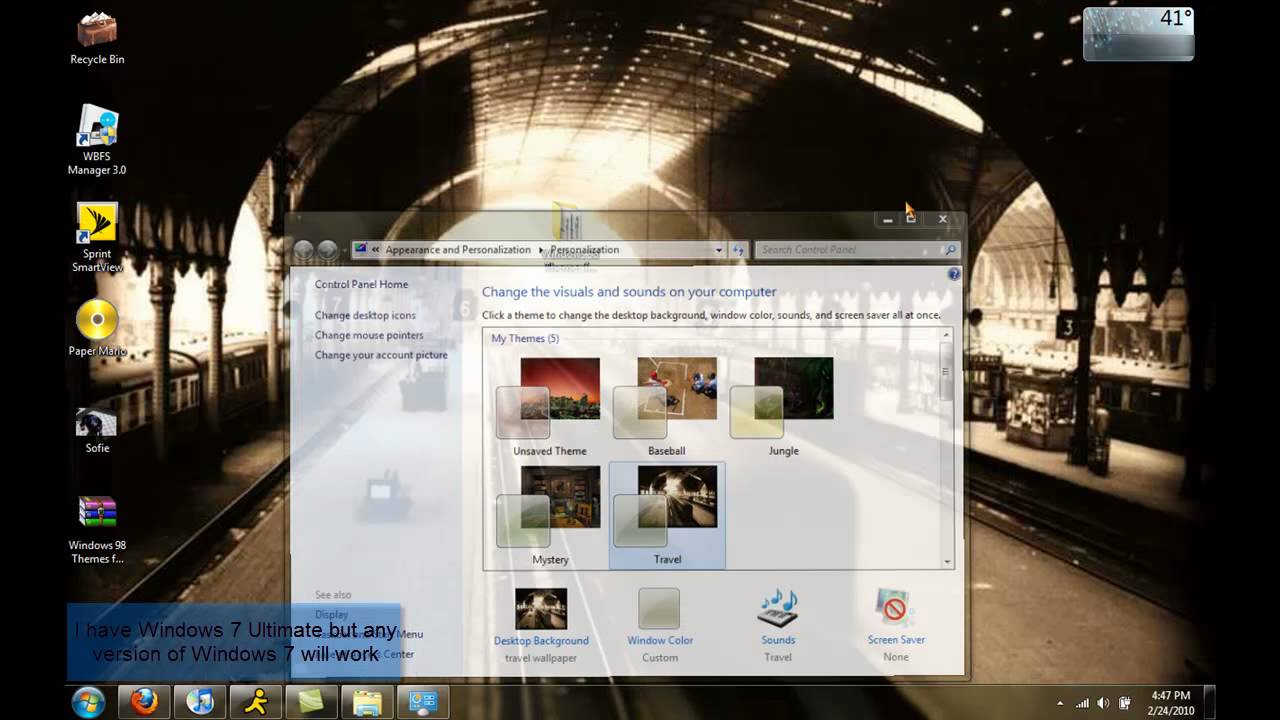Select the Mystery theme

pos(549,515)
